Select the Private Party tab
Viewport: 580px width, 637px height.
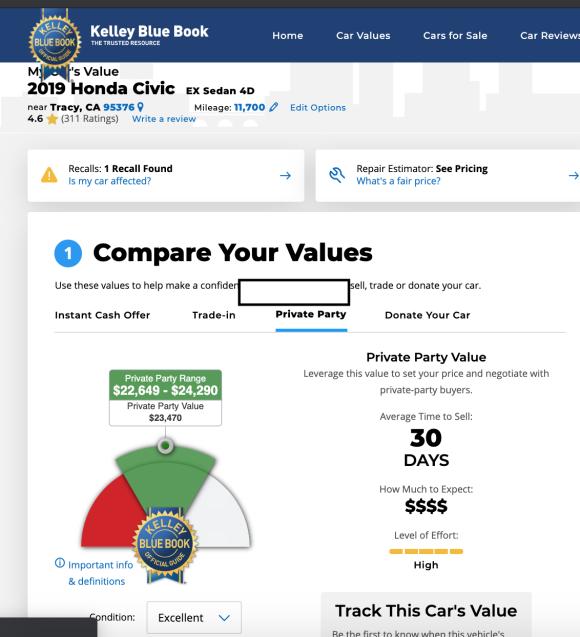point(311,314)
